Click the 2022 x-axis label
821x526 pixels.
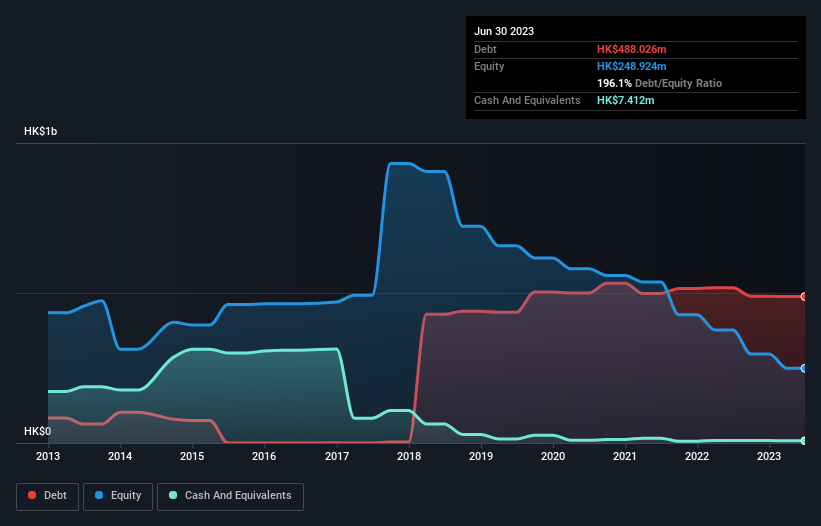pyautogui.click(x=697, y=456)
